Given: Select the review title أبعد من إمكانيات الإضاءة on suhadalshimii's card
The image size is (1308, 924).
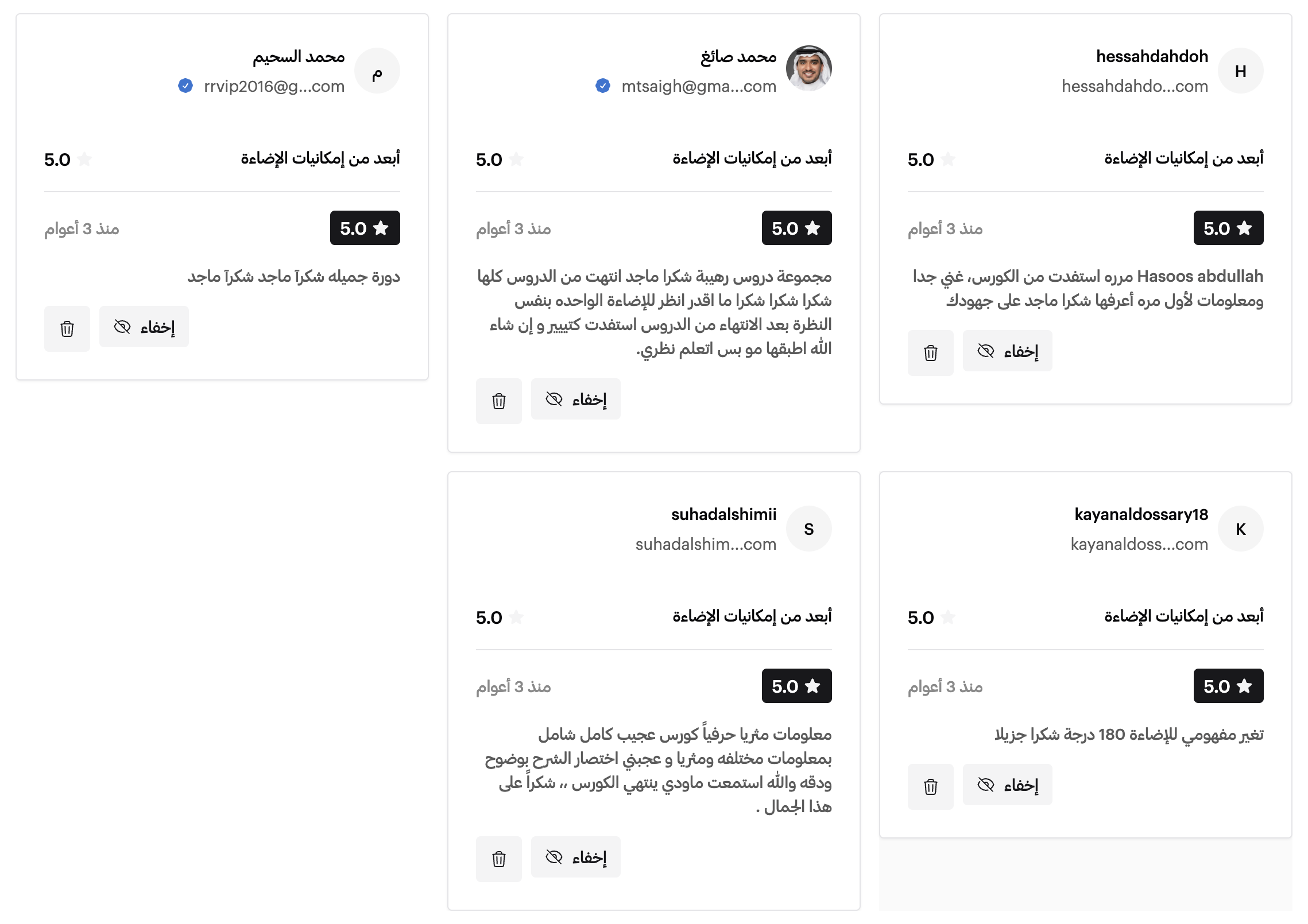Looking at the screenshot, I should 754,616.
